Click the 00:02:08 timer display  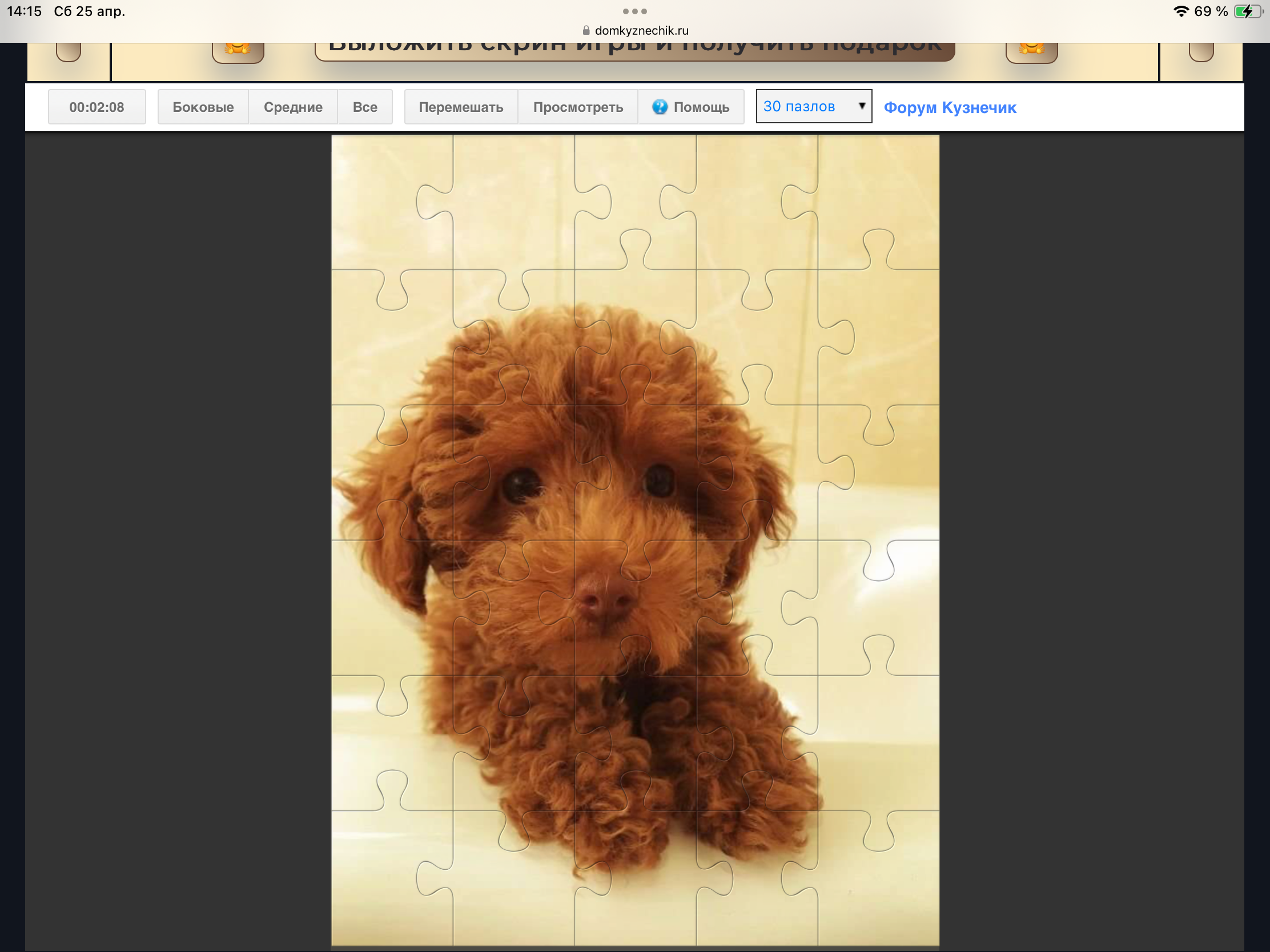click(97, 107)
